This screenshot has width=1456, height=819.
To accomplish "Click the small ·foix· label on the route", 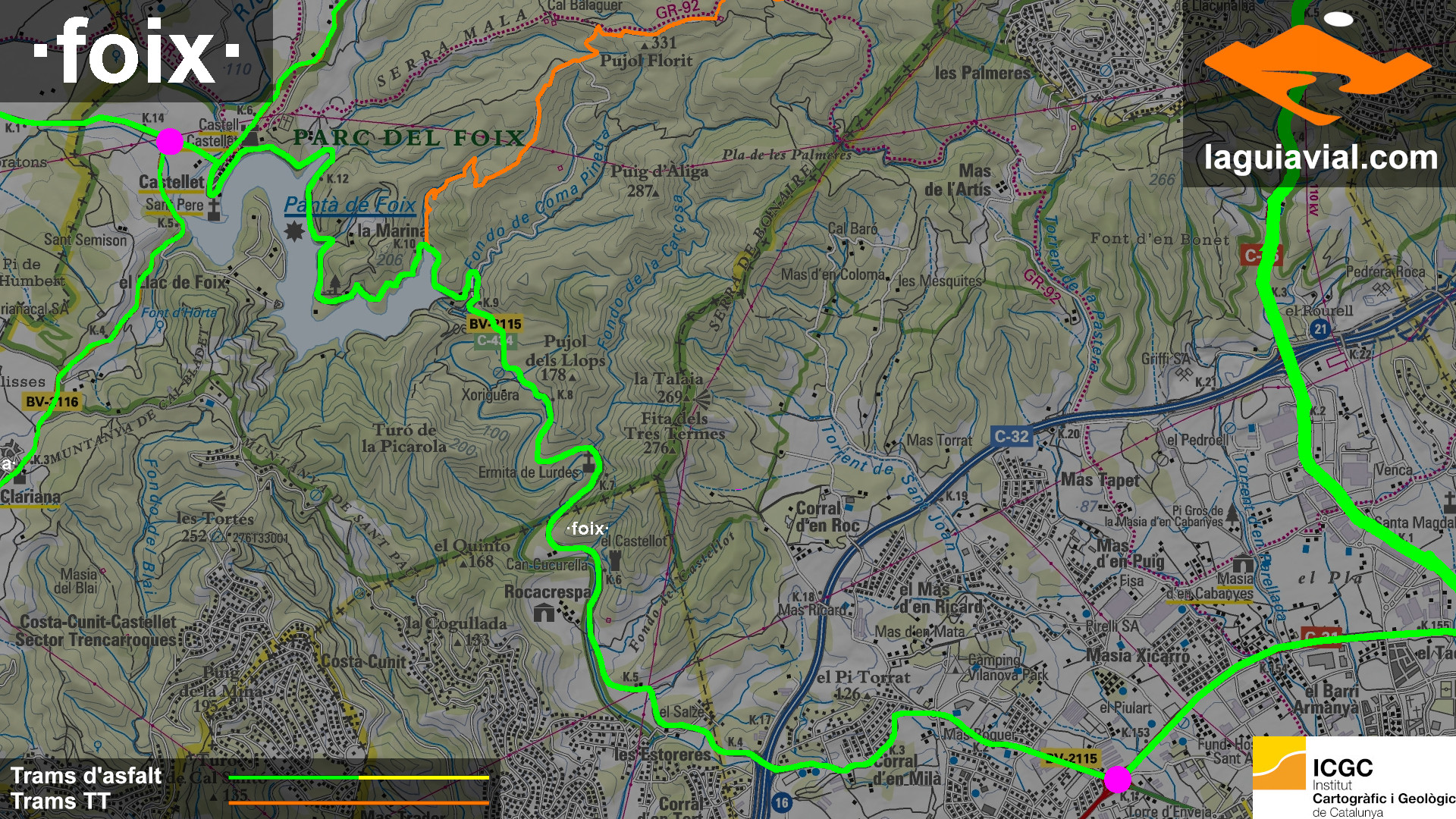I will (x=588, y=528).
